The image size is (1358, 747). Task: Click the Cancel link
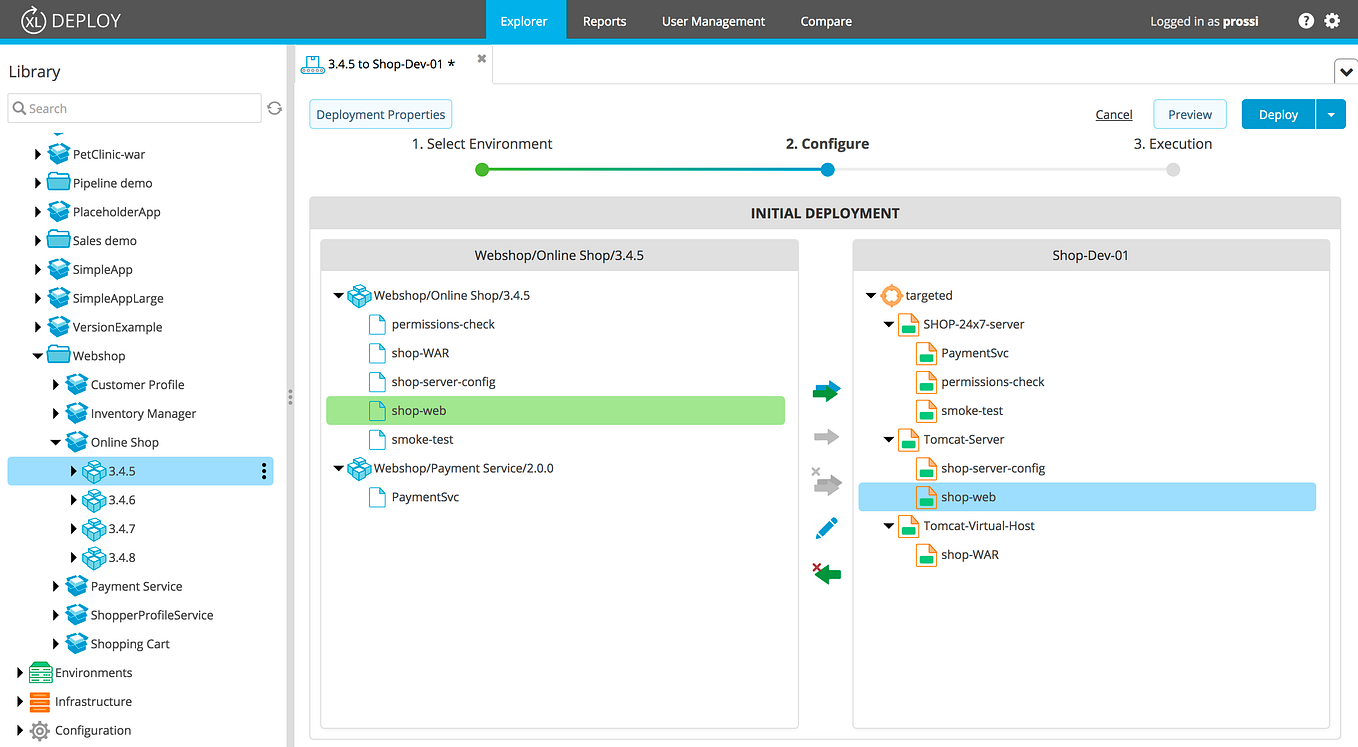coord(1113,114)
